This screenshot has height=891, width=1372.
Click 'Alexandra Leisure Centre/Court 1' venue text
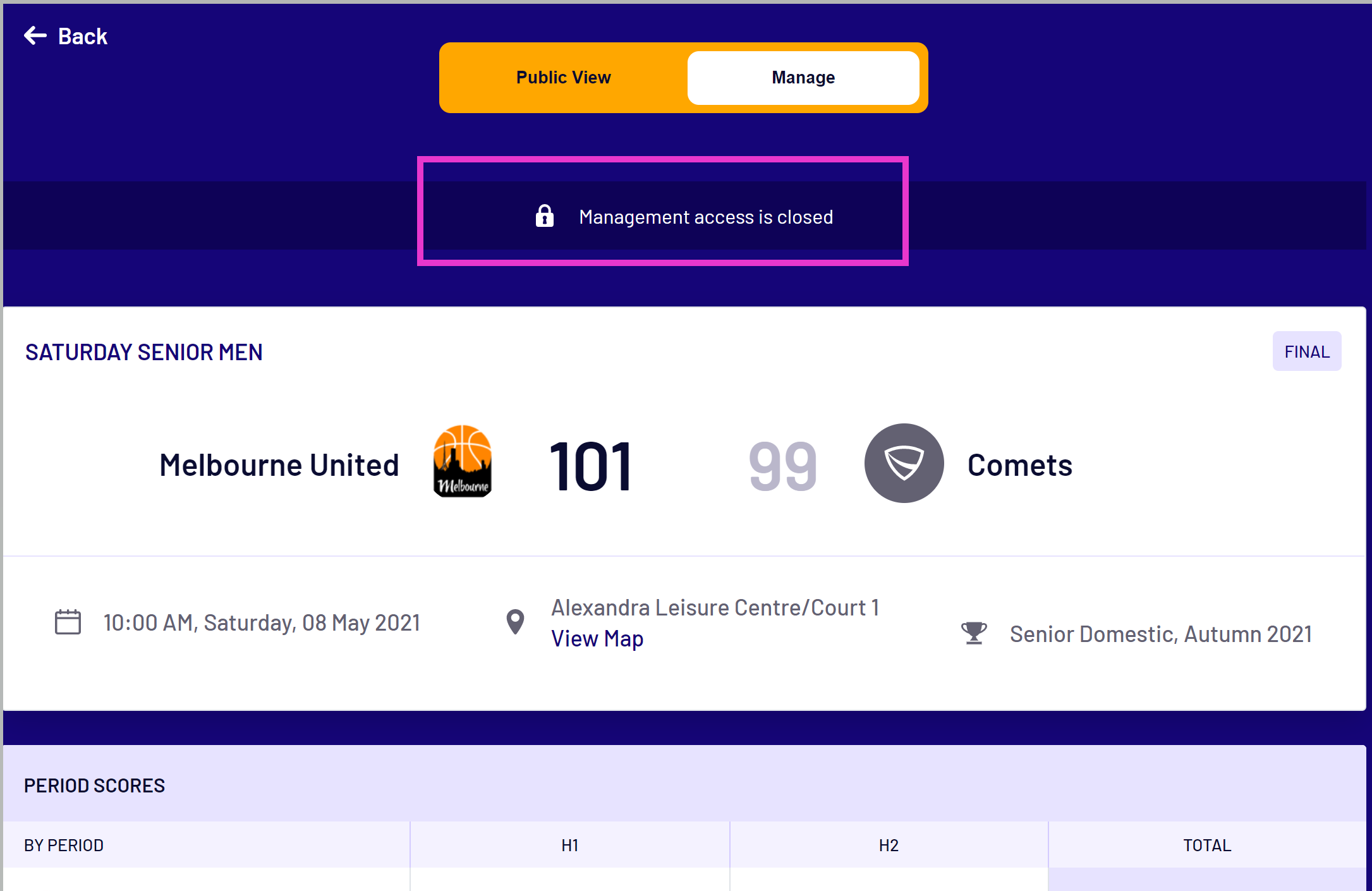[715, 607]
